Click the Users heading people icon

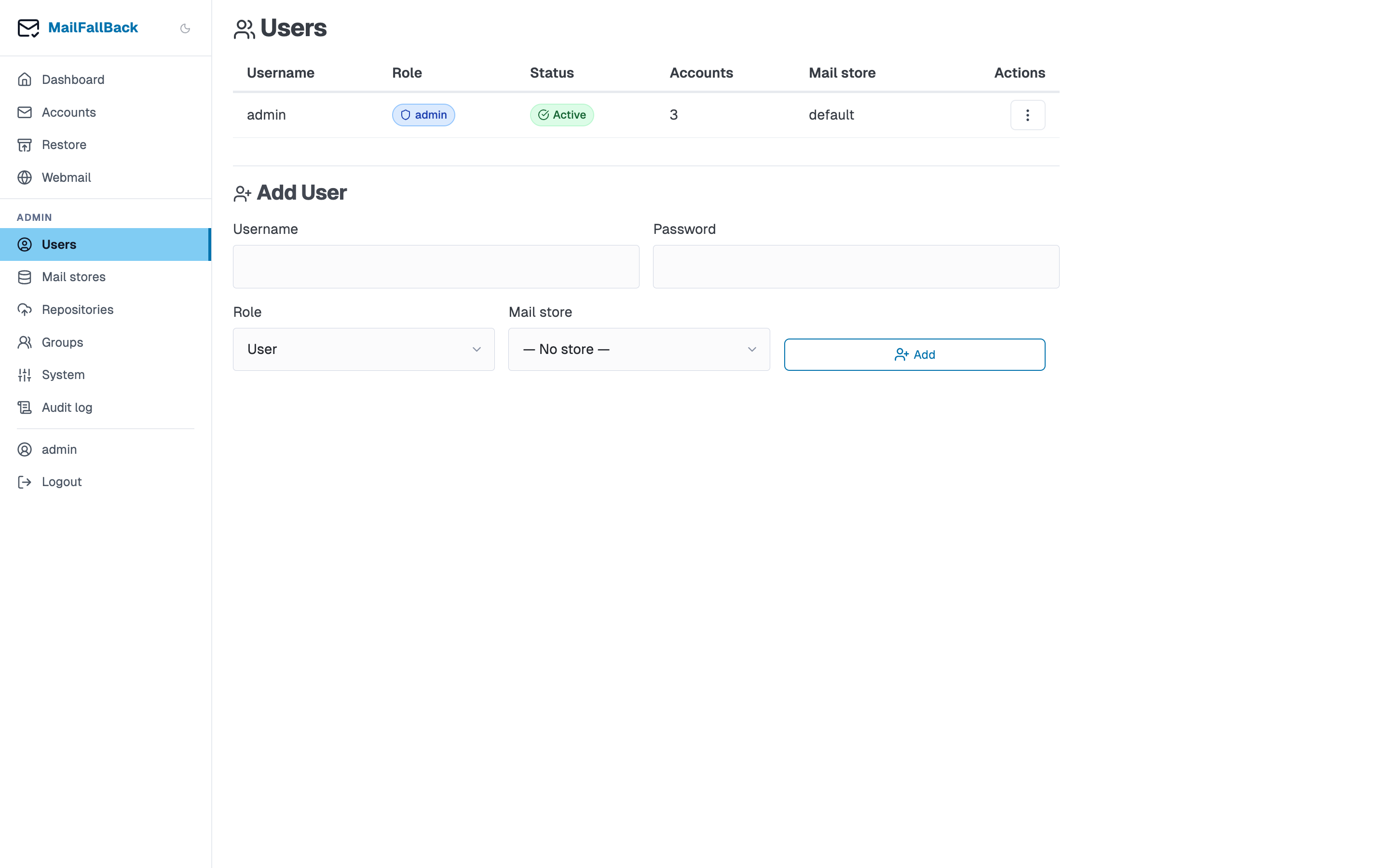click(x=244, y=29)
